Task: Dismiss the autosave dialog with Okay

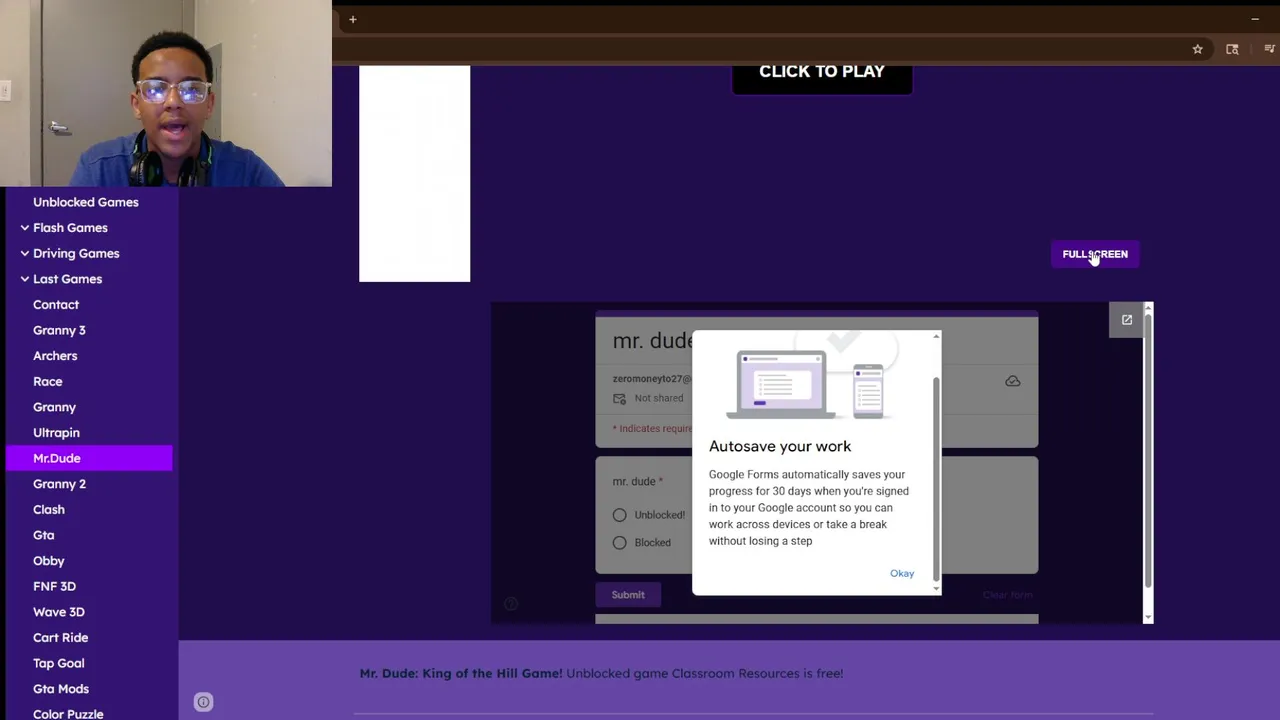Action: 902,573
